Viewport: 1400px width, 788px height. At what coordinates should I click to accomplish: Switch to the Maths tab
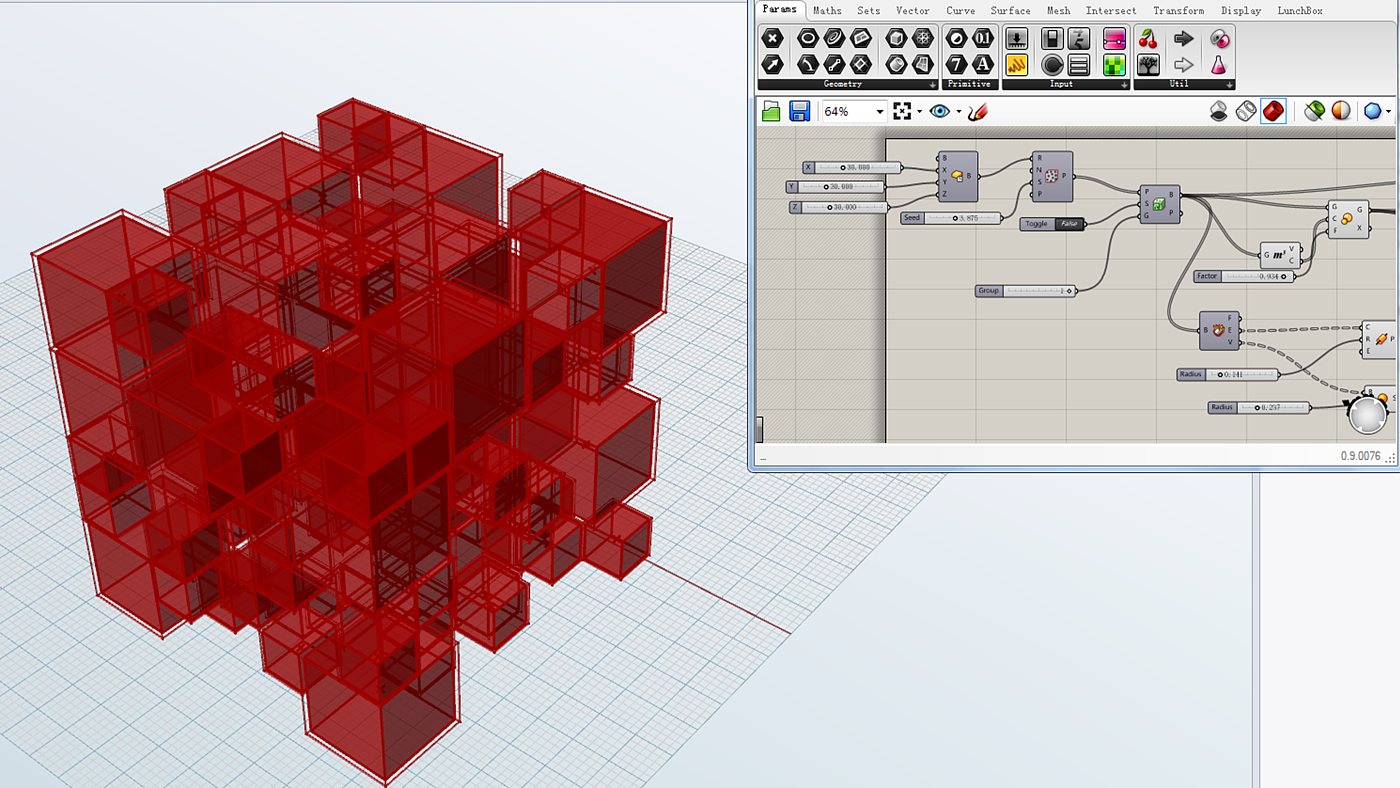pos(827,11)
